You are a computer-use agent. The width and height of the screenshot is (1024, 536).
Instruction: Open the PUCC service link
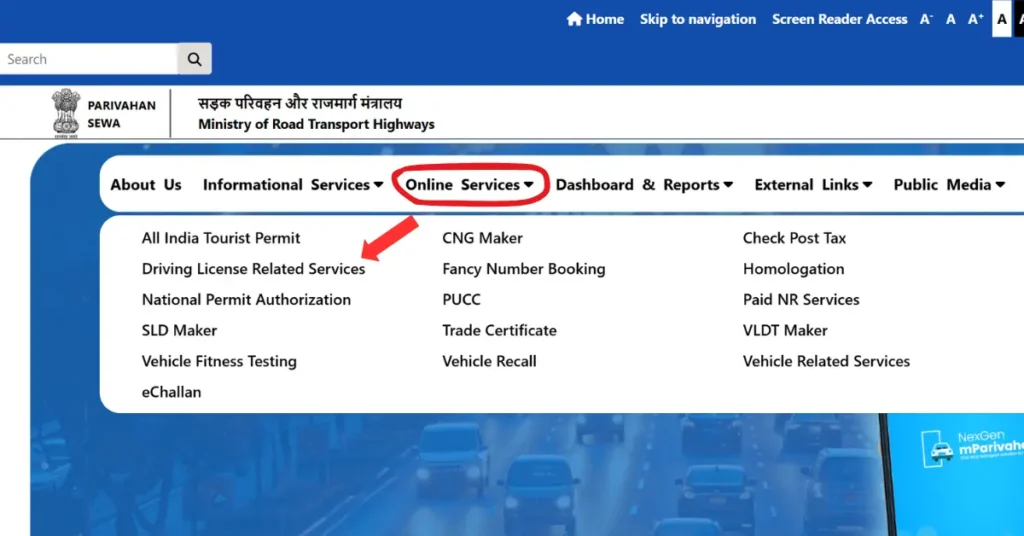(461, 300)
